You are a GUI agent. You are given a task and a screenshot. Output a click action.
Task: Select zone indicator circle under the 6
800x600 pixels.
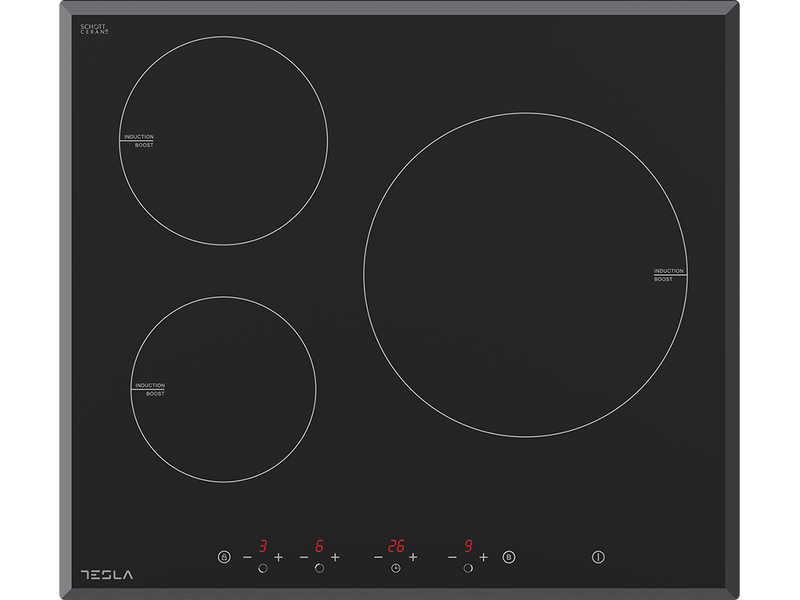[x=319, y=569]
